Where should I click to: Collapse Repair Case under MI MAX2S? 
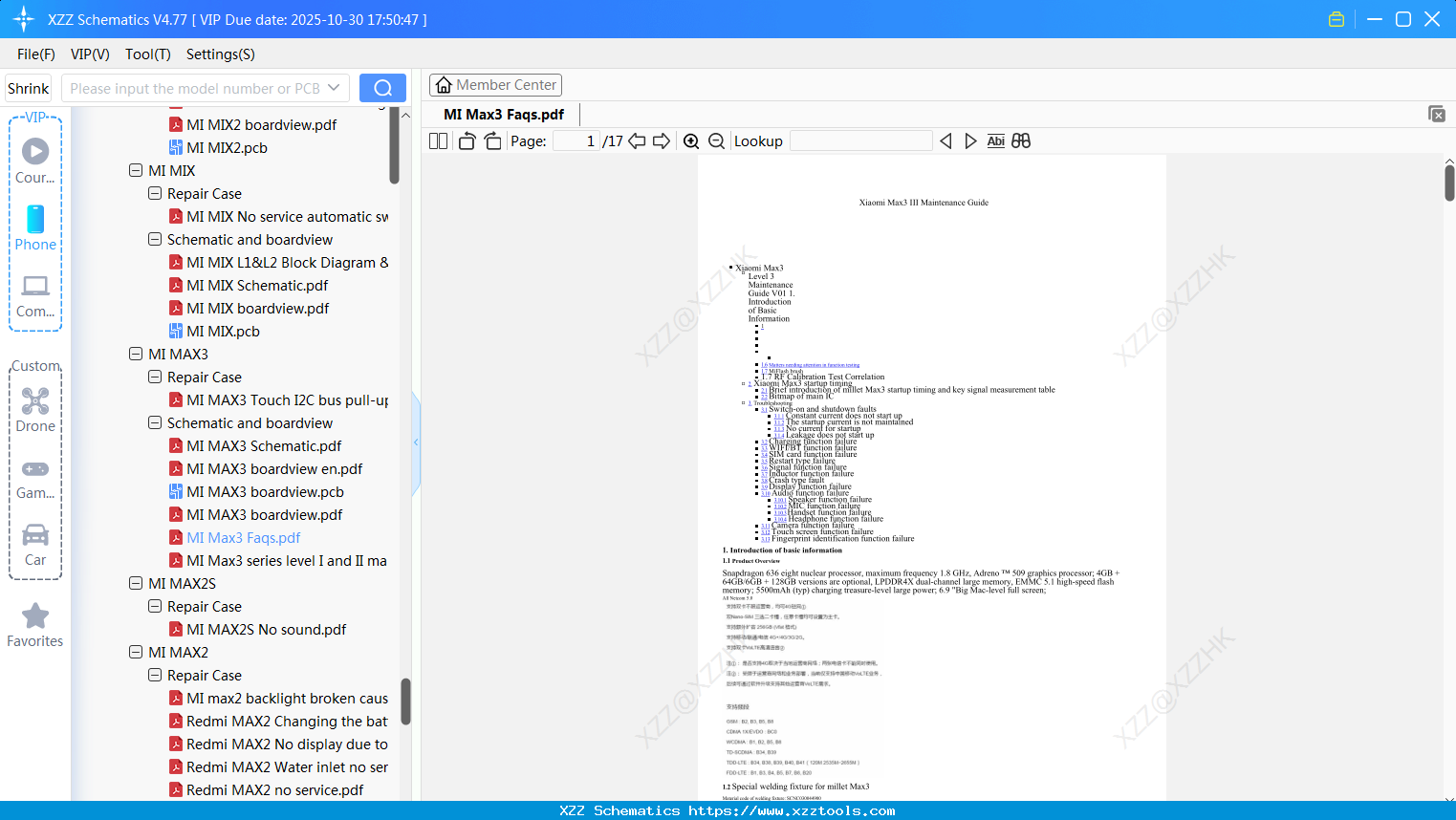click(x=155, y=607)
